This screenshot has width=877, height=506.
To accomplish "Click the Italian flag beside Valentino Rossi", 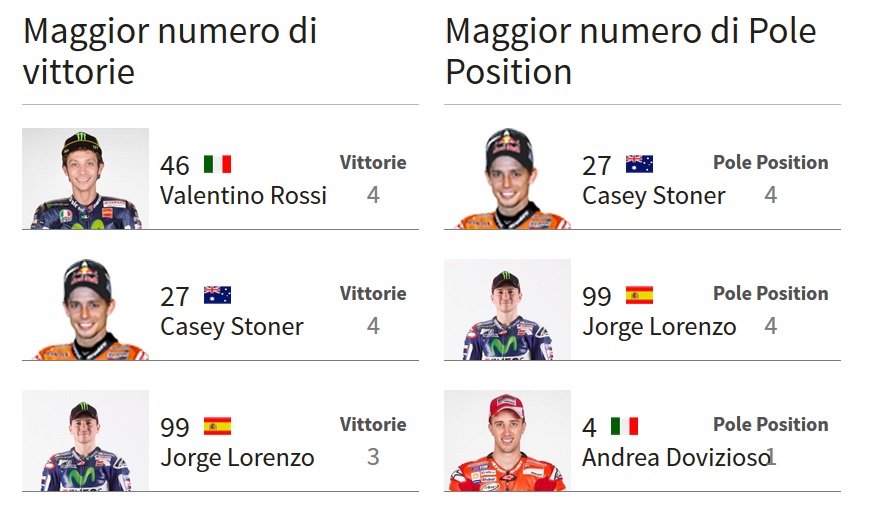I will 217,164.
